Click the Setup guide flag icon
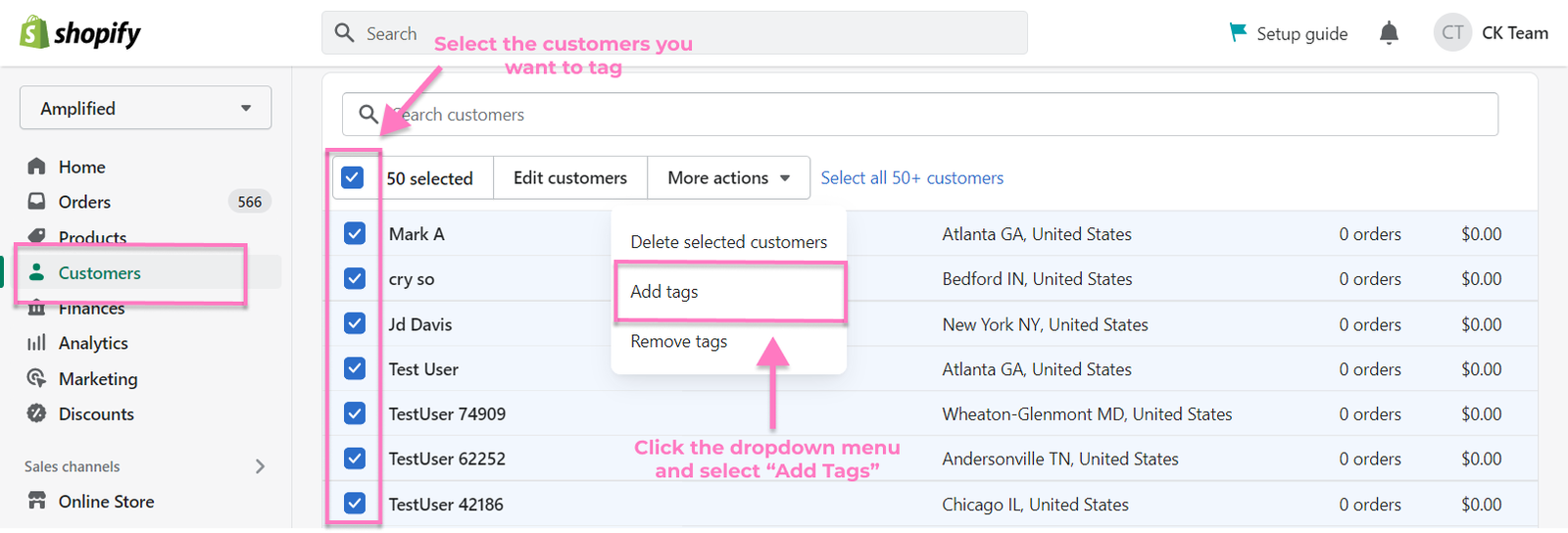Image resolution: width=1568 pixels, height=533 pixels. click(1239, 32)
